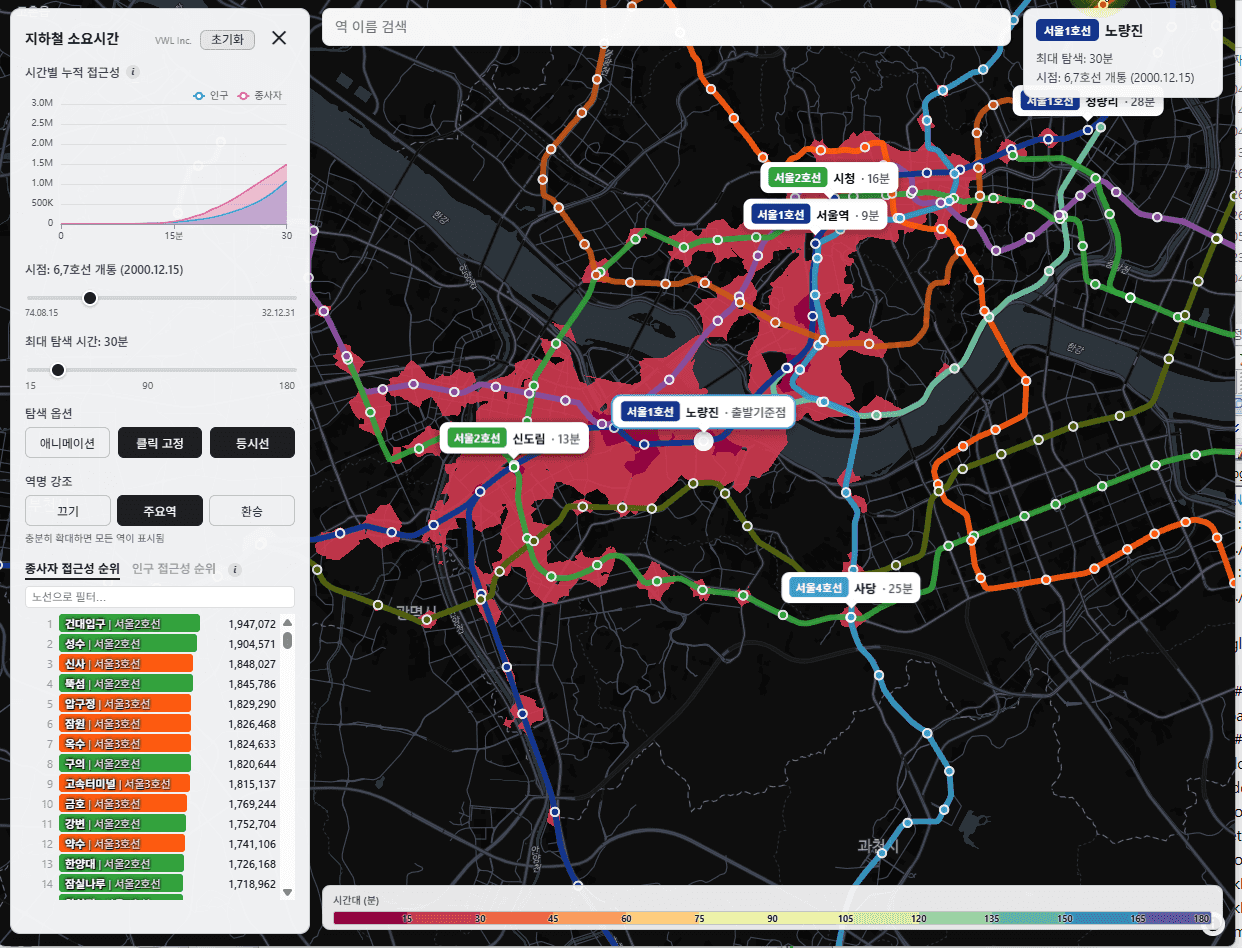Click value 1,947,072 in ranking list
The image size is (1242, 948).
click(x=252, y=624)
